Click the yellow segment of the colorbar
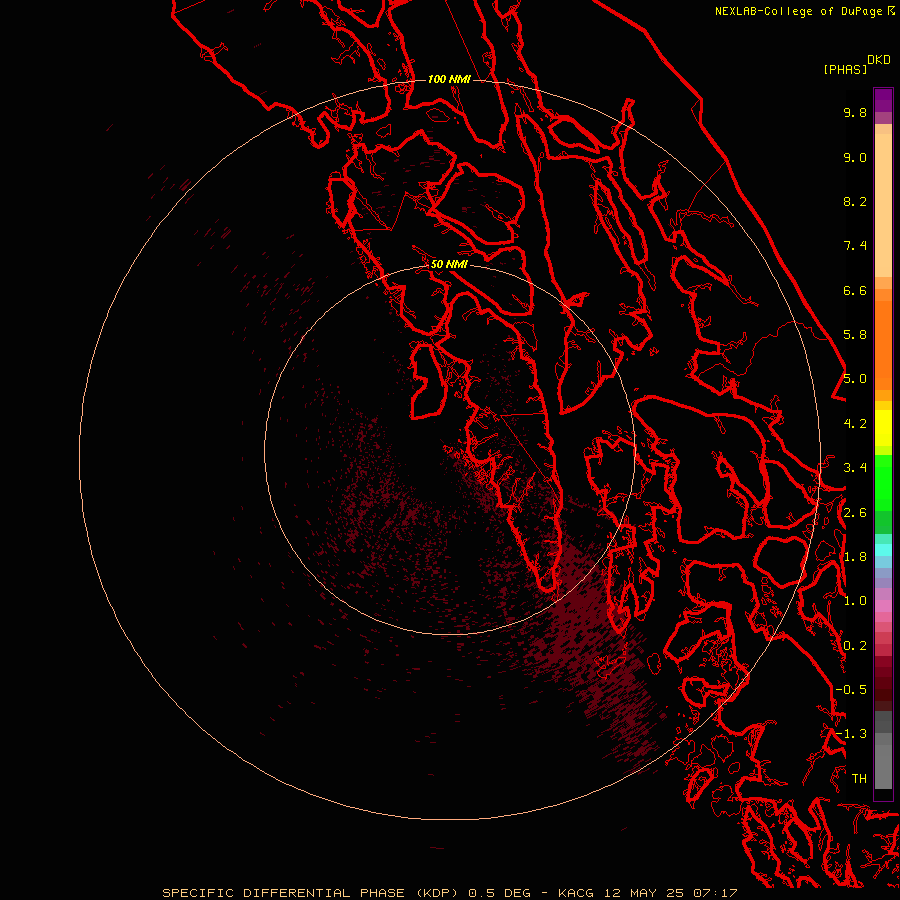 tap(883, 428)
